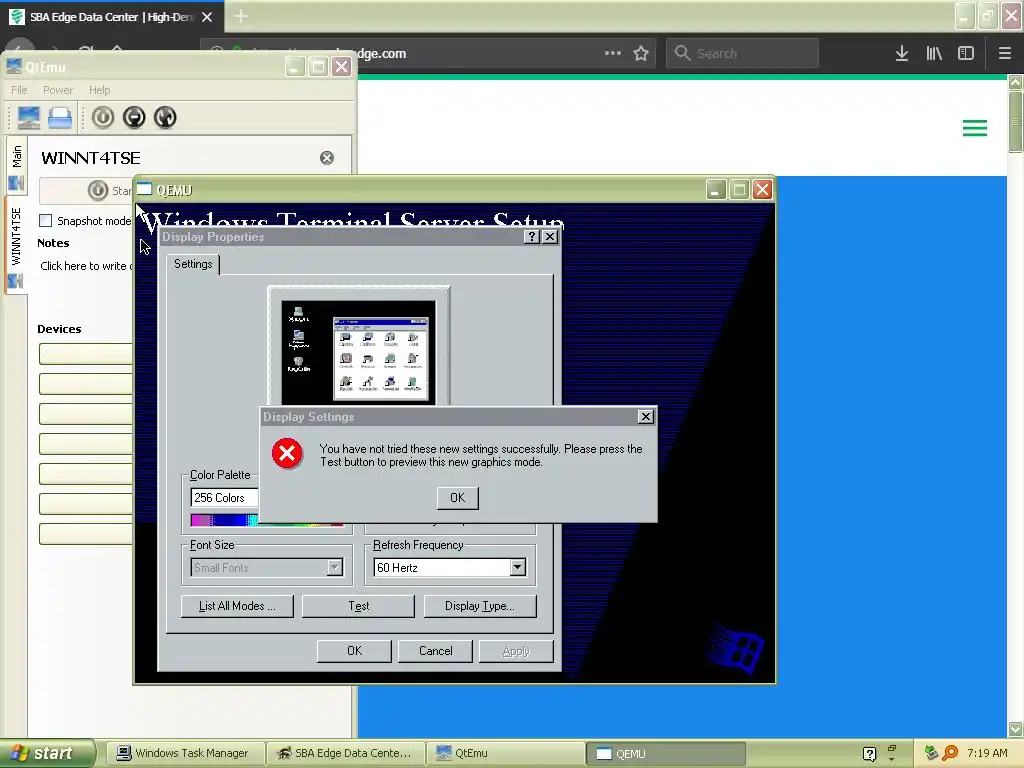Viewport: 1024px width, 768px height.
Task: Open the Power menu in QtEmu
Action: pos(57,90)
